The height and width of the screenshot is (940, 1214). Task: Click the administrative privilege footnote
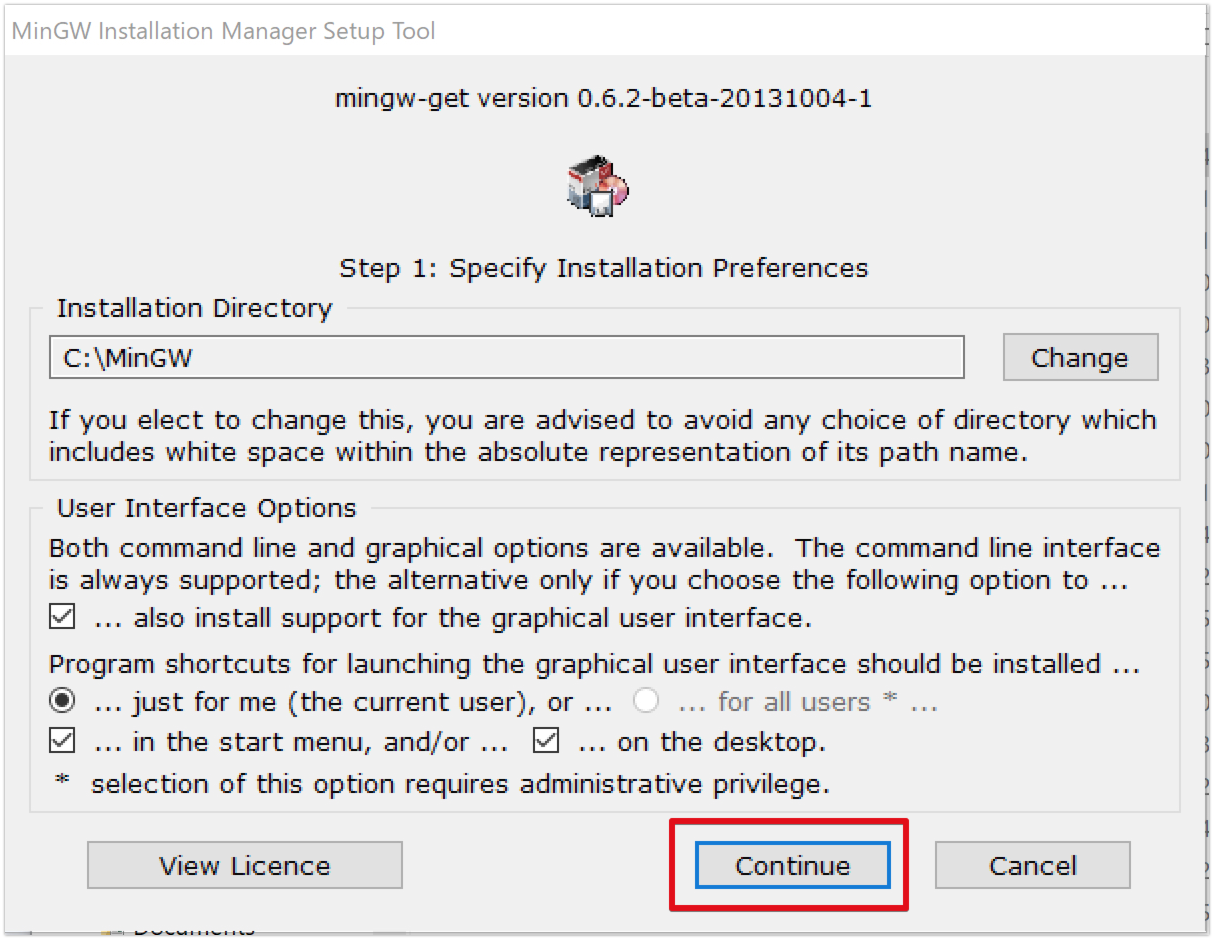460,784
